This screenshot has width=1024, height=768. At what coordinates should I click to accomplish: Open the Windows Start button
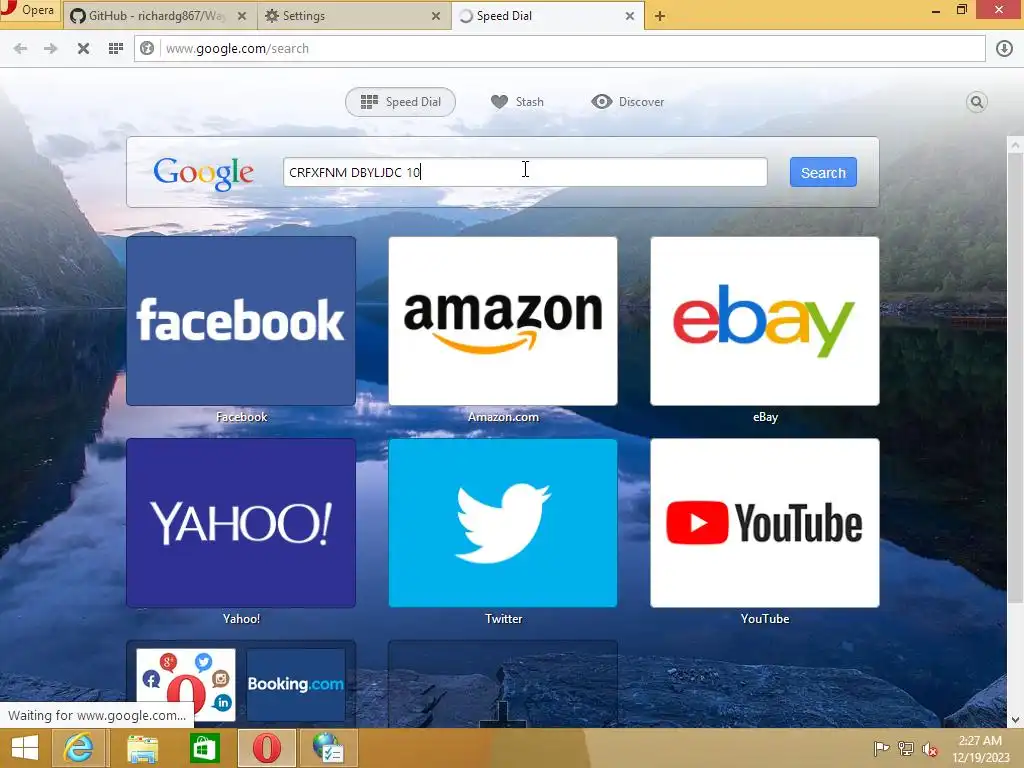[x=24, y=748]
